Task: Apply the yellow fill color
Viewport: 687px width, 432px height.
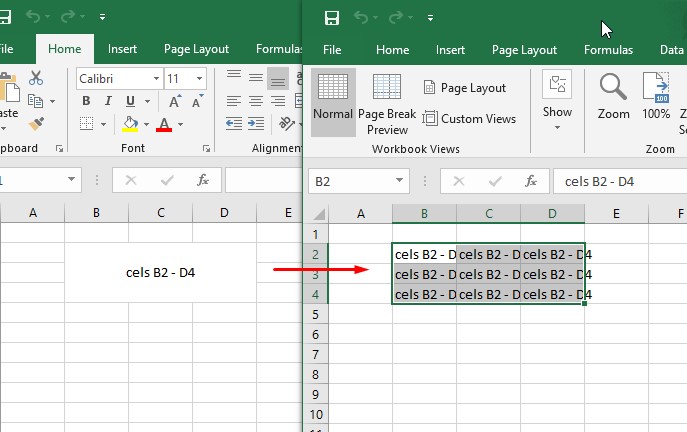Action: [x=129, y=124]
